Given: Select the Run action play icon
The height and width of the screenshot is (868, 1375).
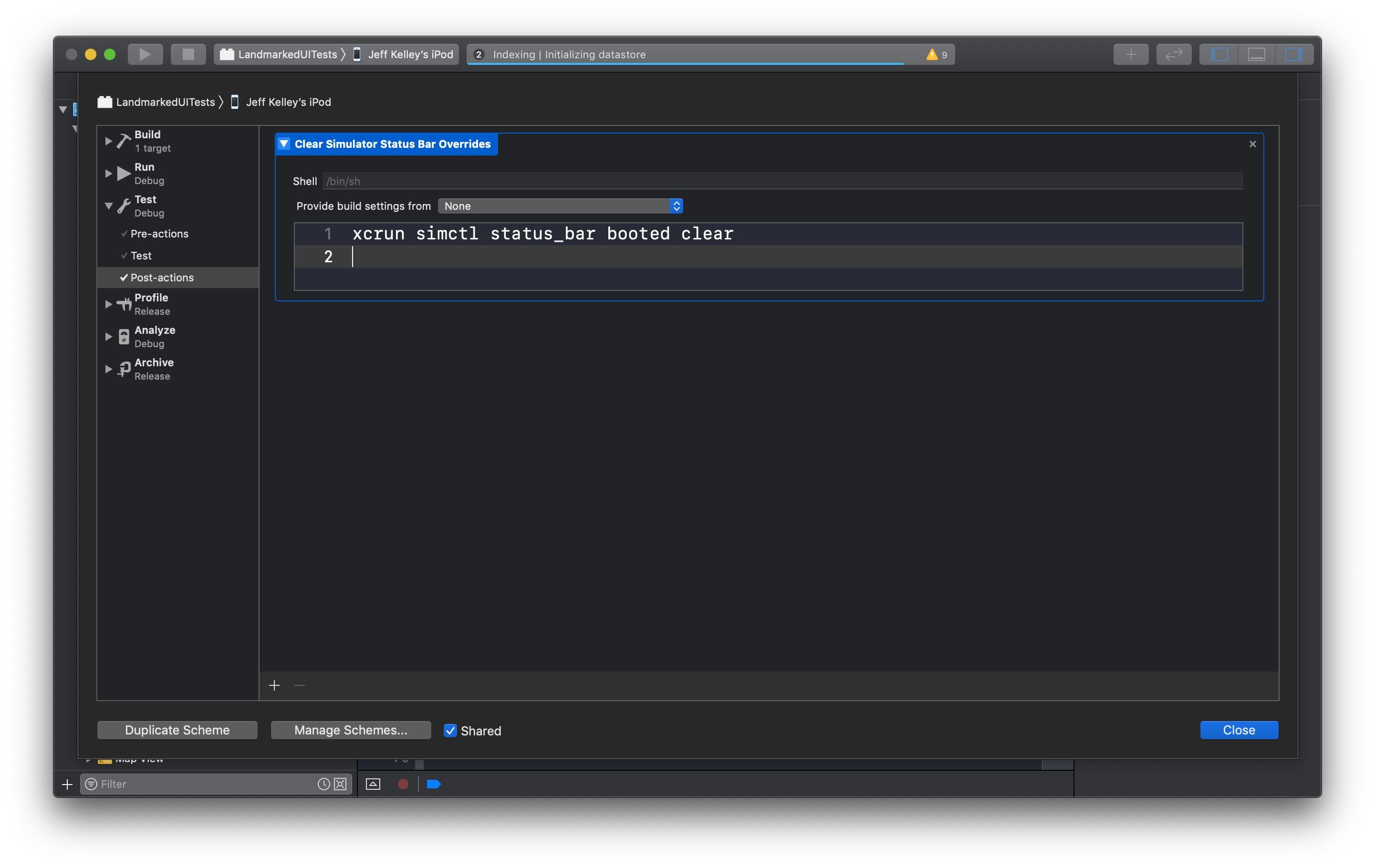Looking at the screenshot, I should point(124,174).
